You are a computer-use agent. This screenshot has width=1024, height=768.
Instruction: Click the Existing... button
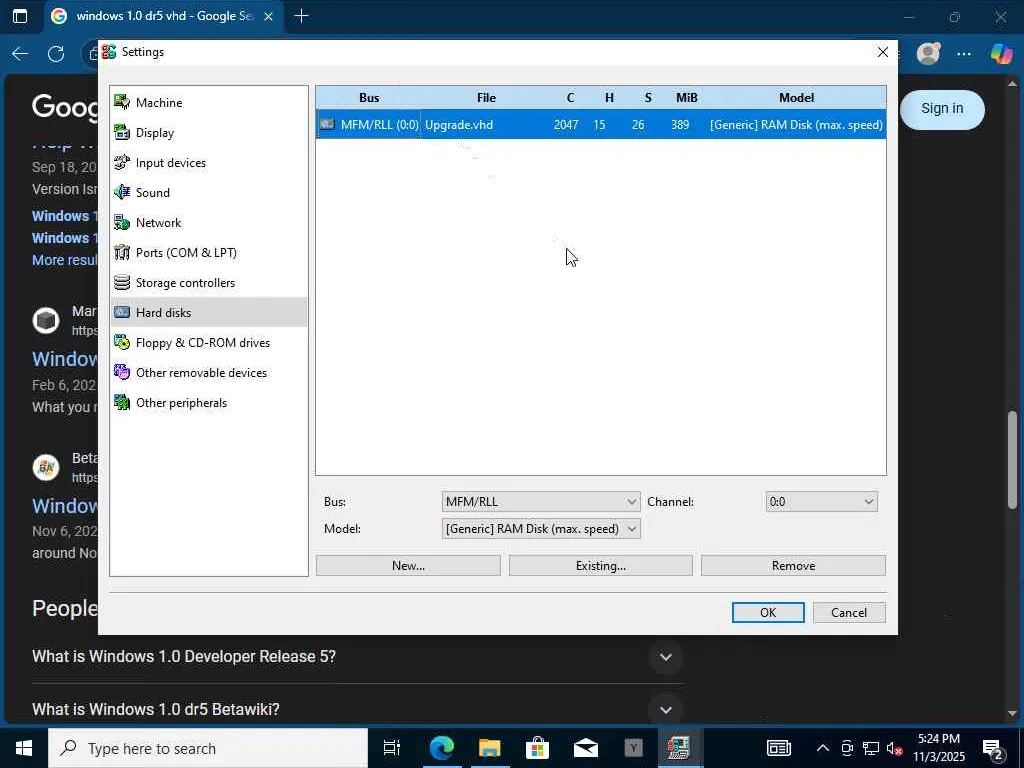[x=601, y=566]
